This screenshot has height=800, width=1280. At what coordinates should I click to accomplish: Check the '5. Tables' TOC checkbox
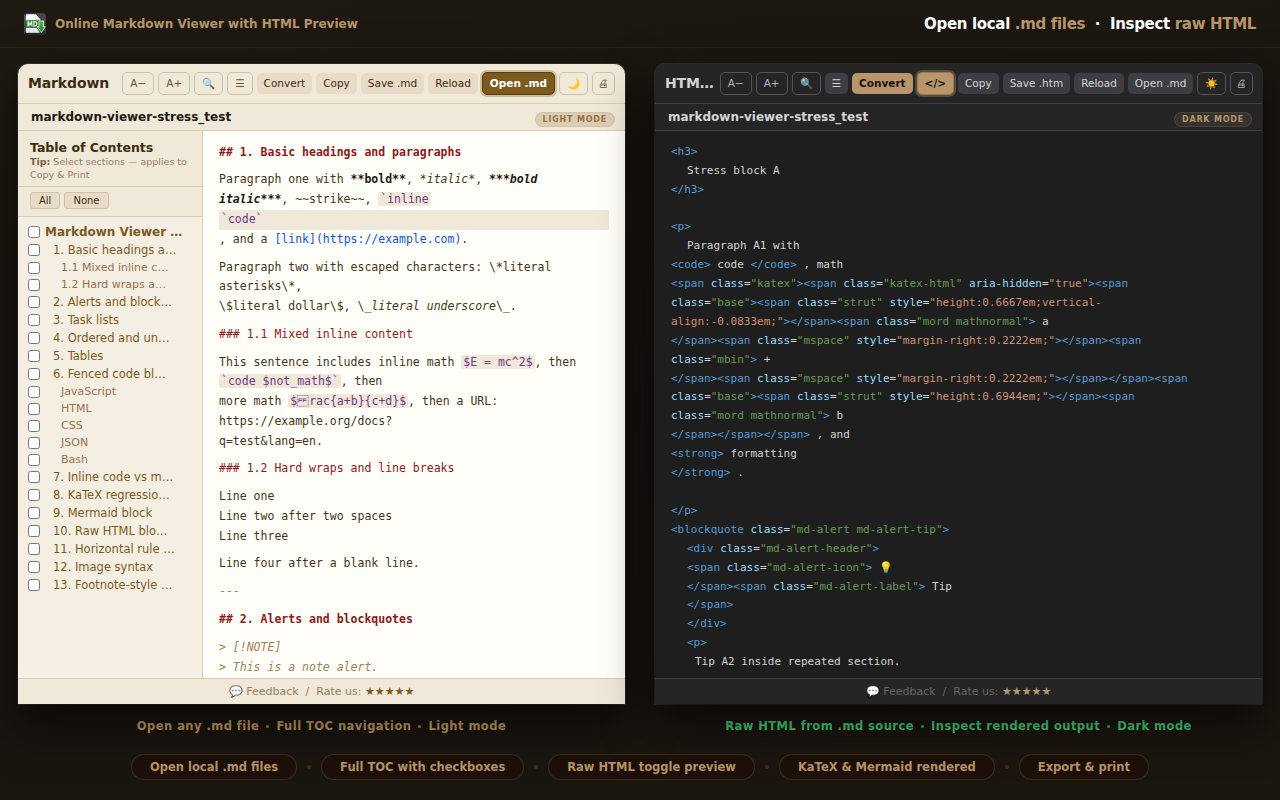pos(34,355)
